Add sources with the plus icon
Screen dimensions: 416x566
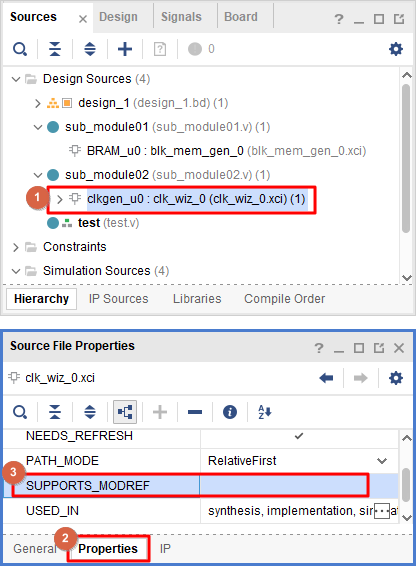pyautogui.click(x=125, y=49)
